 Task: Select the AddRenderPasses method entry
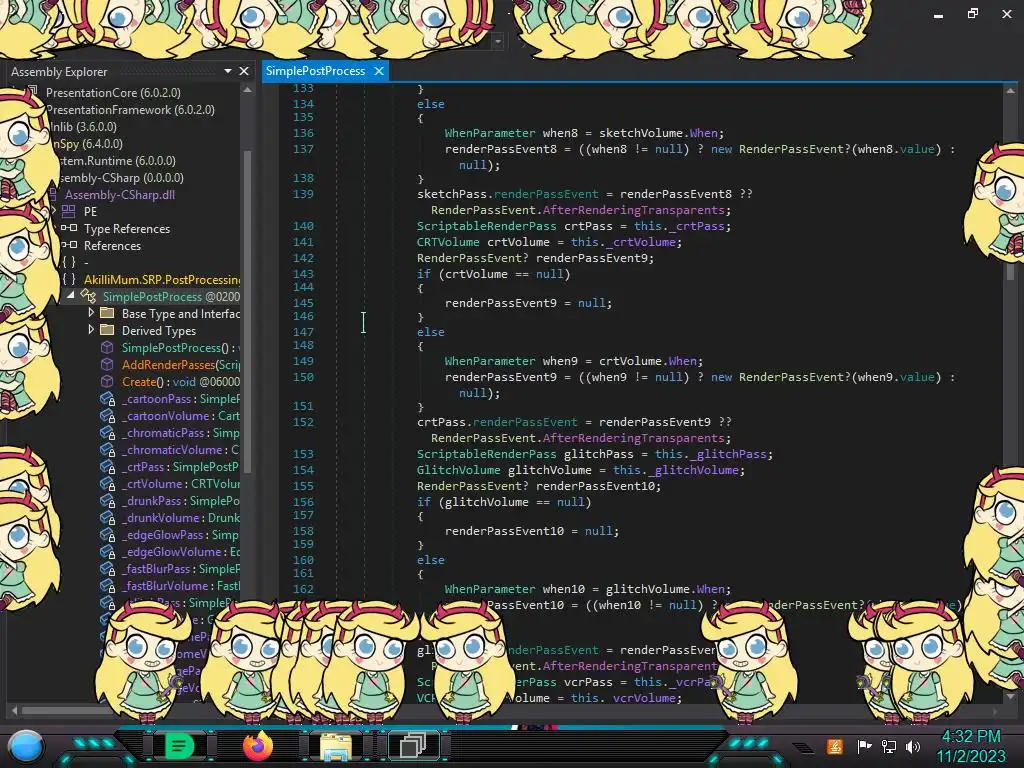[x=181, y=364]
